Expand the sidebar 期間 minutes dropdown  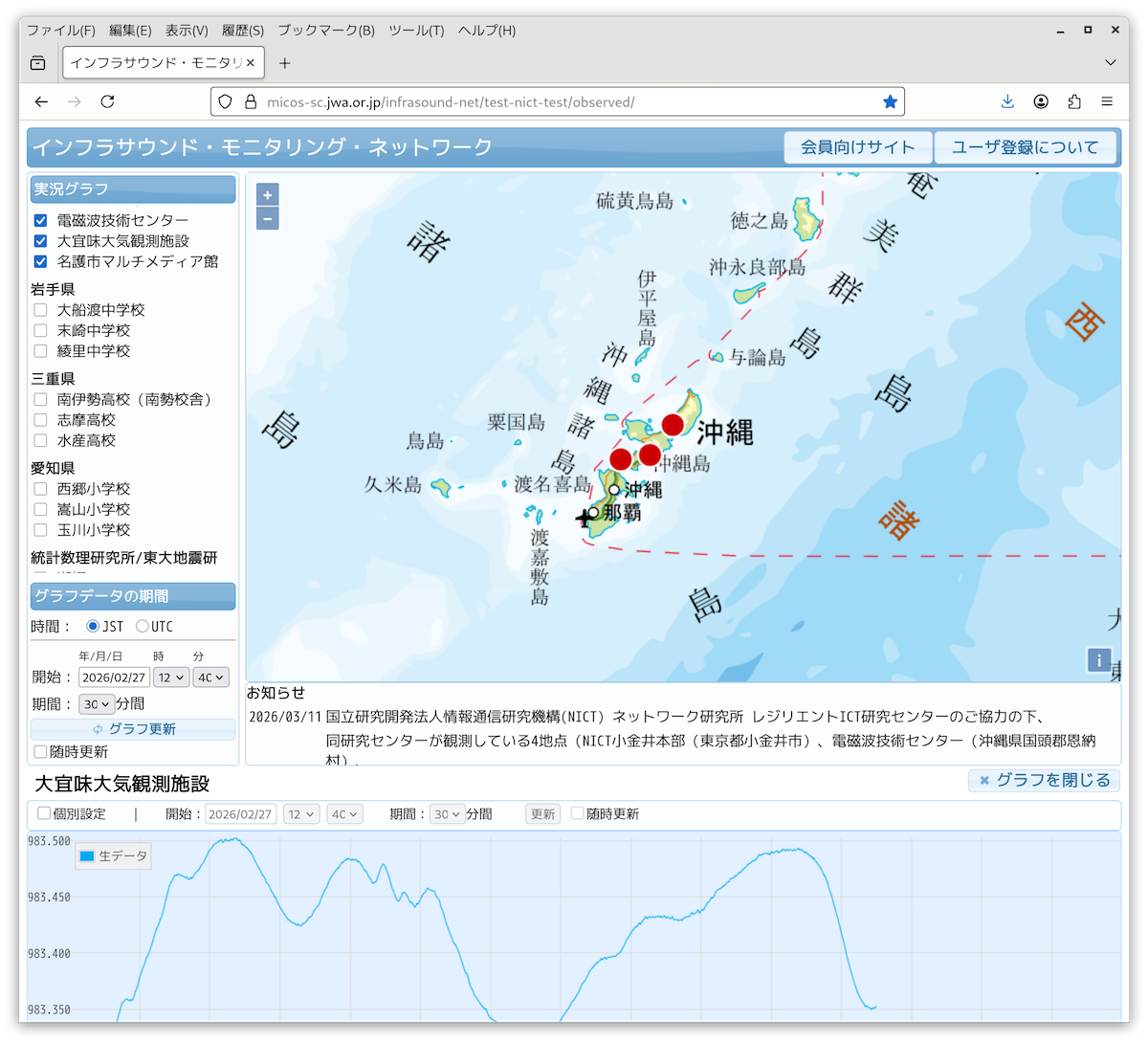97,704
